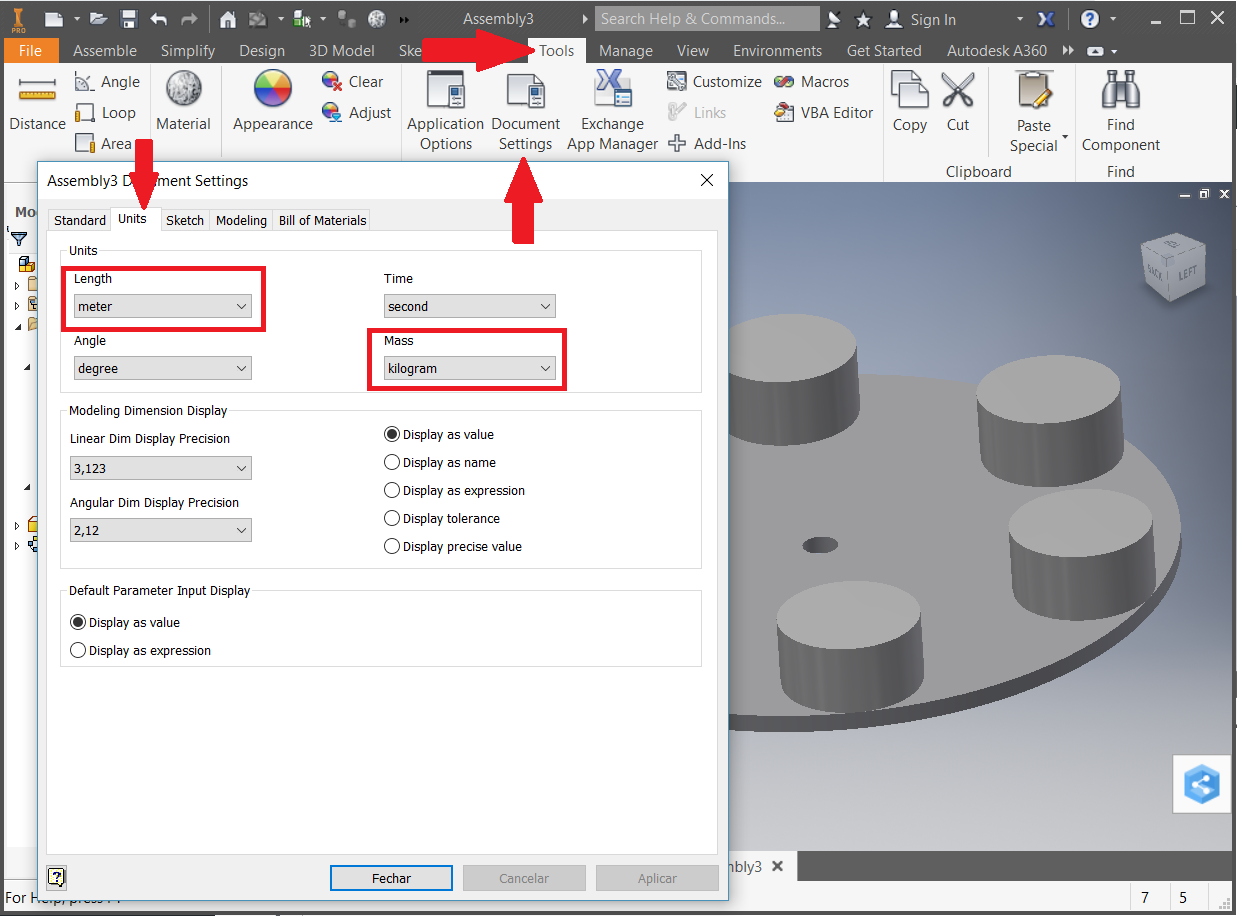
Task: Click the Search Help & Commands field
Action: click(x=707, y=19)
